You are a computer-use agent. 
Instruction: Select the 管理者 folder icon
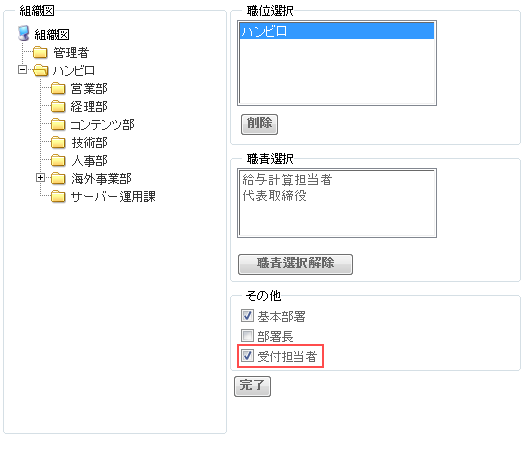click(x=40, y=52)
